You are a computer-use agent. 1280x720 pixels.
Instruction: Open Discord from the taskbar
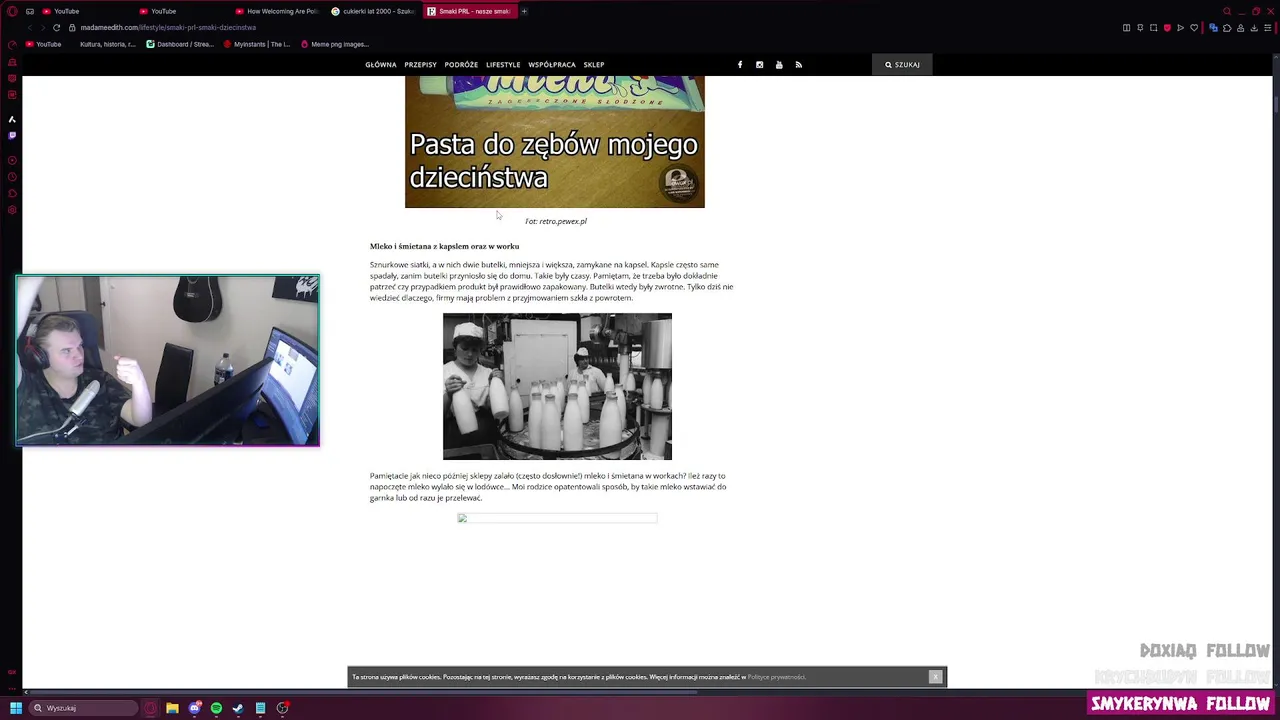click(x=194, y=708)
